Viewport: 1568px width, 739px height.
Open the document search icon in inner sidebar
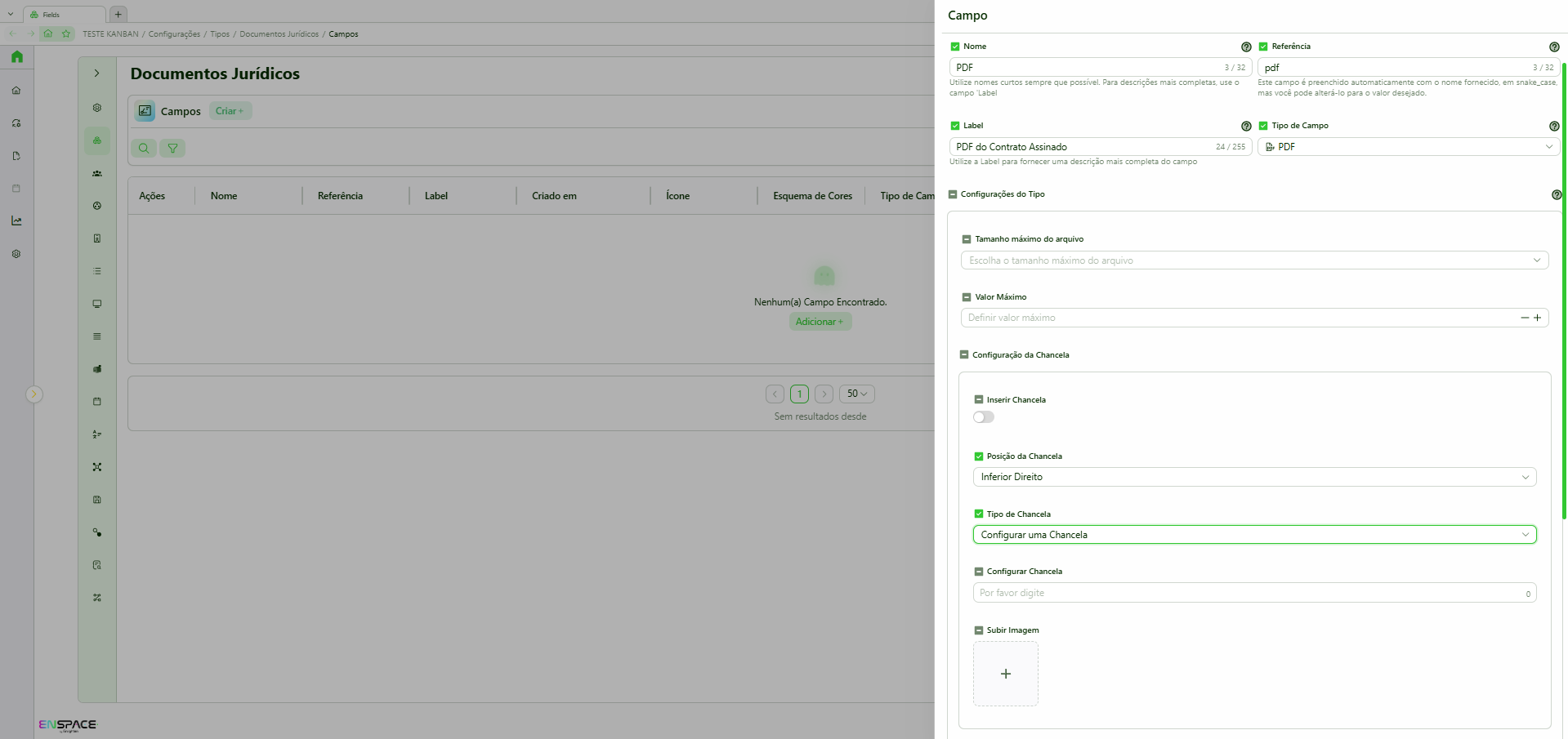tap(97, 565)
